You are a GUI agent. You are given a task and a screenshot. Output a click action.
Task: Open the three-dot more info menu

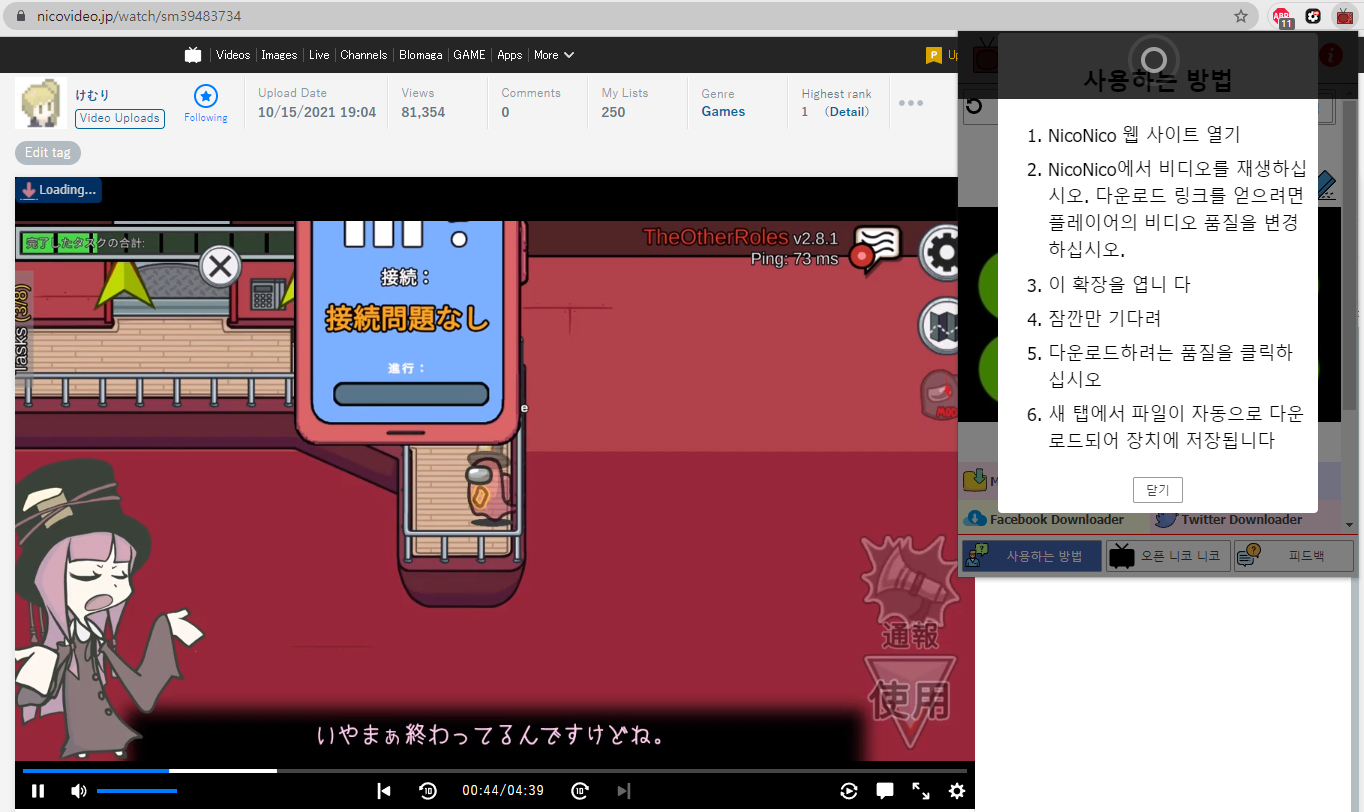pyautogui.click(x=911, y=102)
